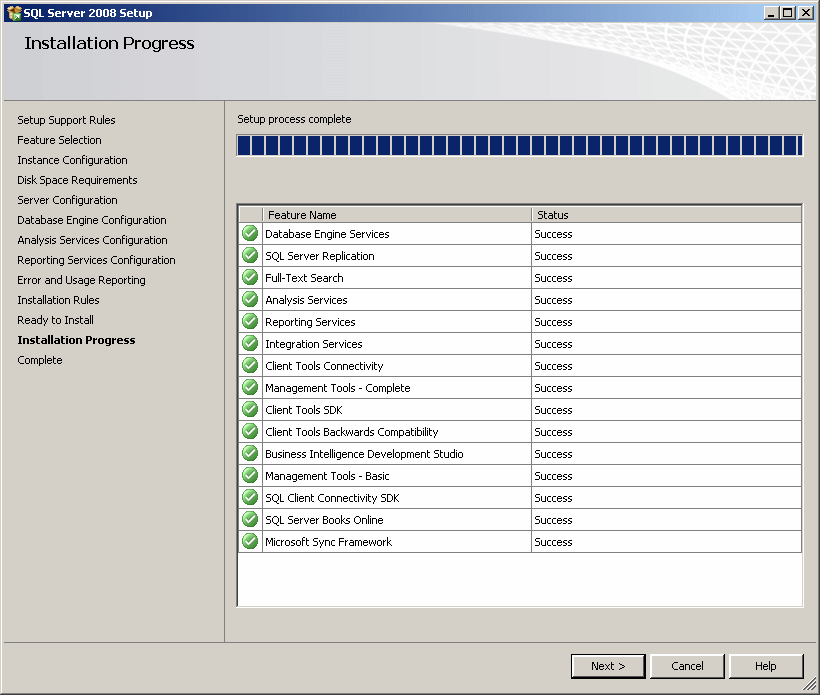The height and width of the screenshot is (695, 820).
Task: Click the Success status for Integration Services
Action: coord(553,344)
